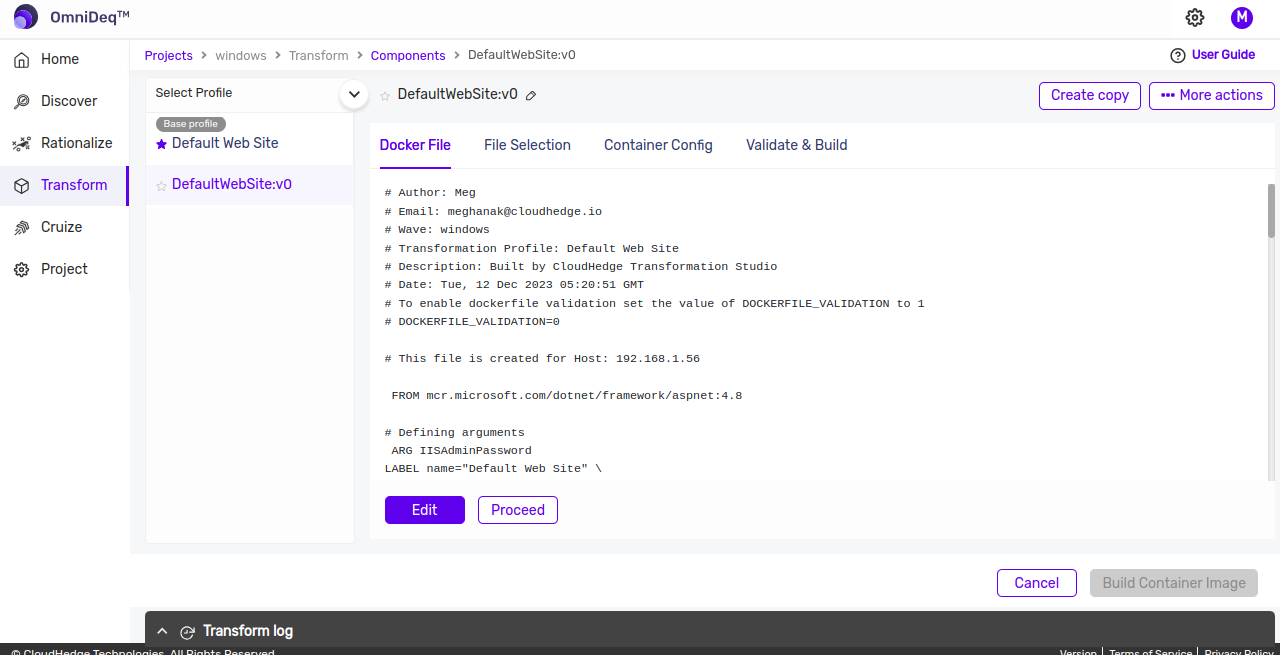Open Cruize from the sidebar
Screen dimensions: 1280x655
(x=61, y=227)
